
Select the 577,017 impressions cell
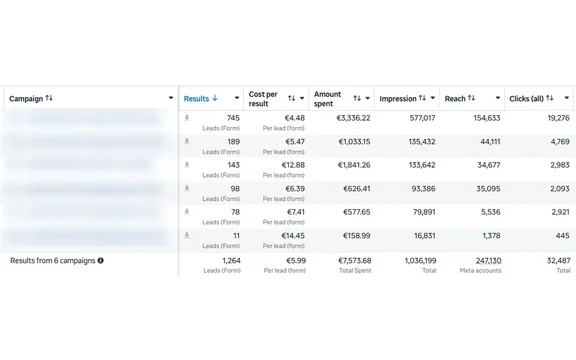(422, 118)
